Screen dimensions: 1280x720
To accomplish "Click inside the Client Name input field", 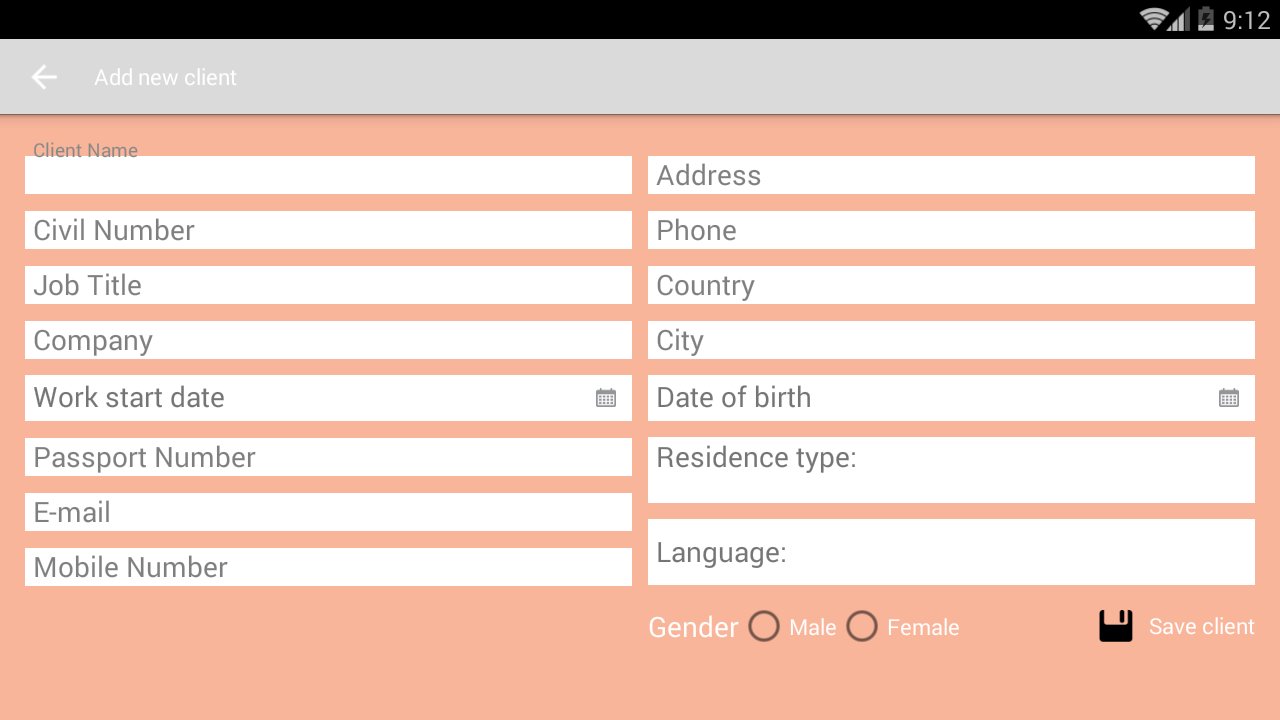I will [x=328, y=175].
